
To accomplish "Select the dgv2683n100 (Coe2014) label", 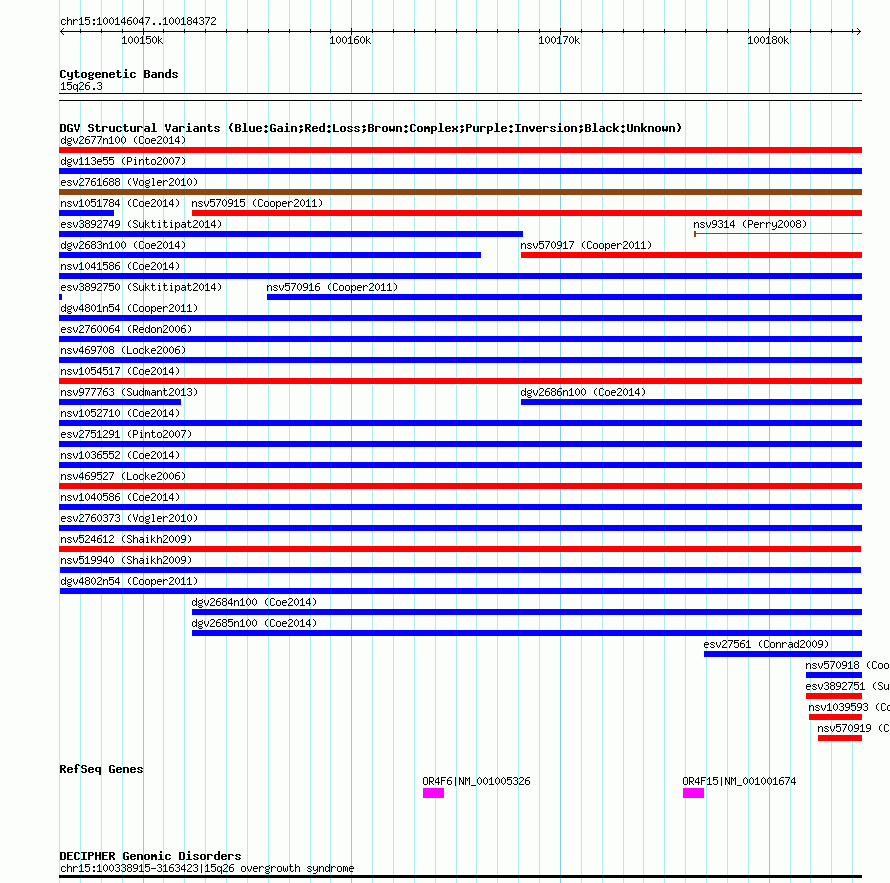I will click(x=123, y=245).
